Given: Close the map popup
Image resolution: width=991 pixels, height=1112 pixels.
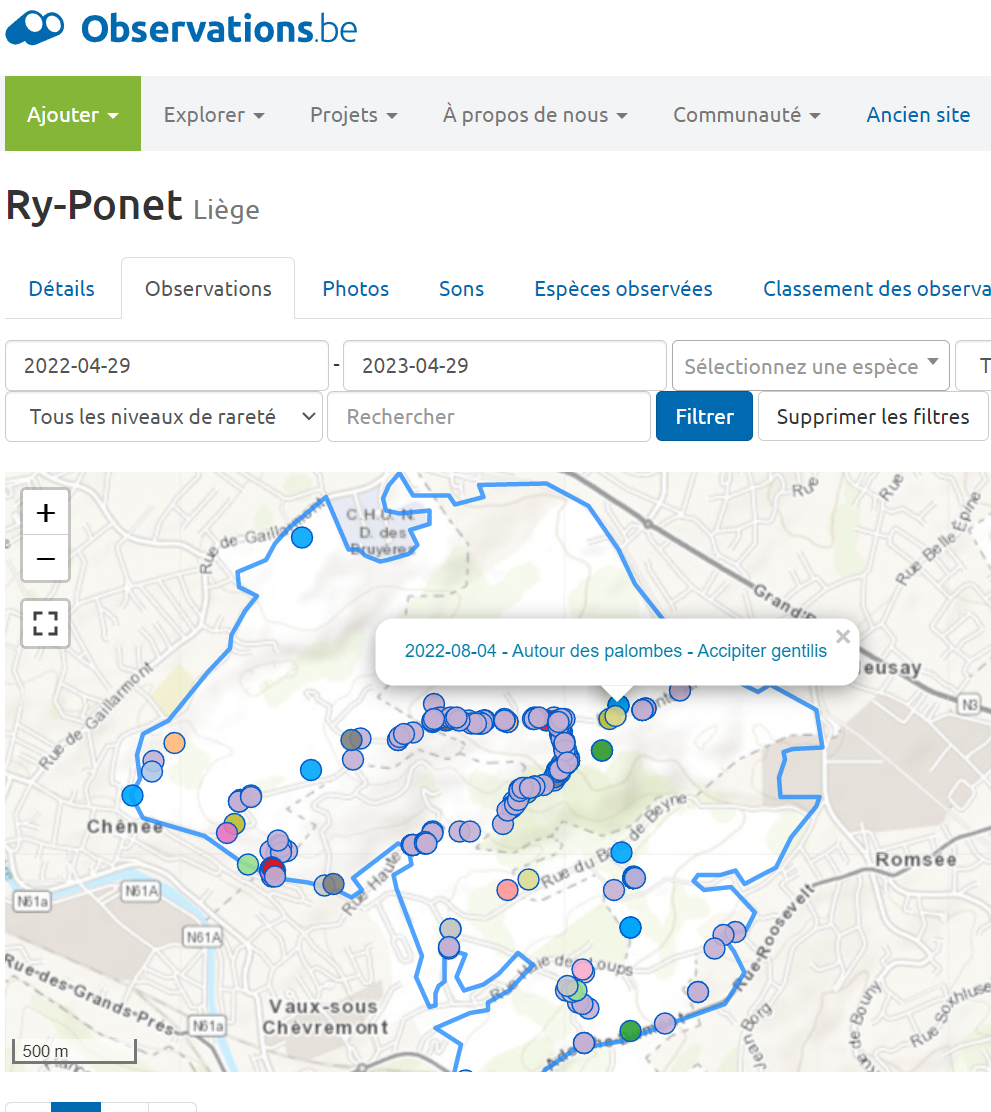Looking at the screenshot, I should [x=843, y=637].
